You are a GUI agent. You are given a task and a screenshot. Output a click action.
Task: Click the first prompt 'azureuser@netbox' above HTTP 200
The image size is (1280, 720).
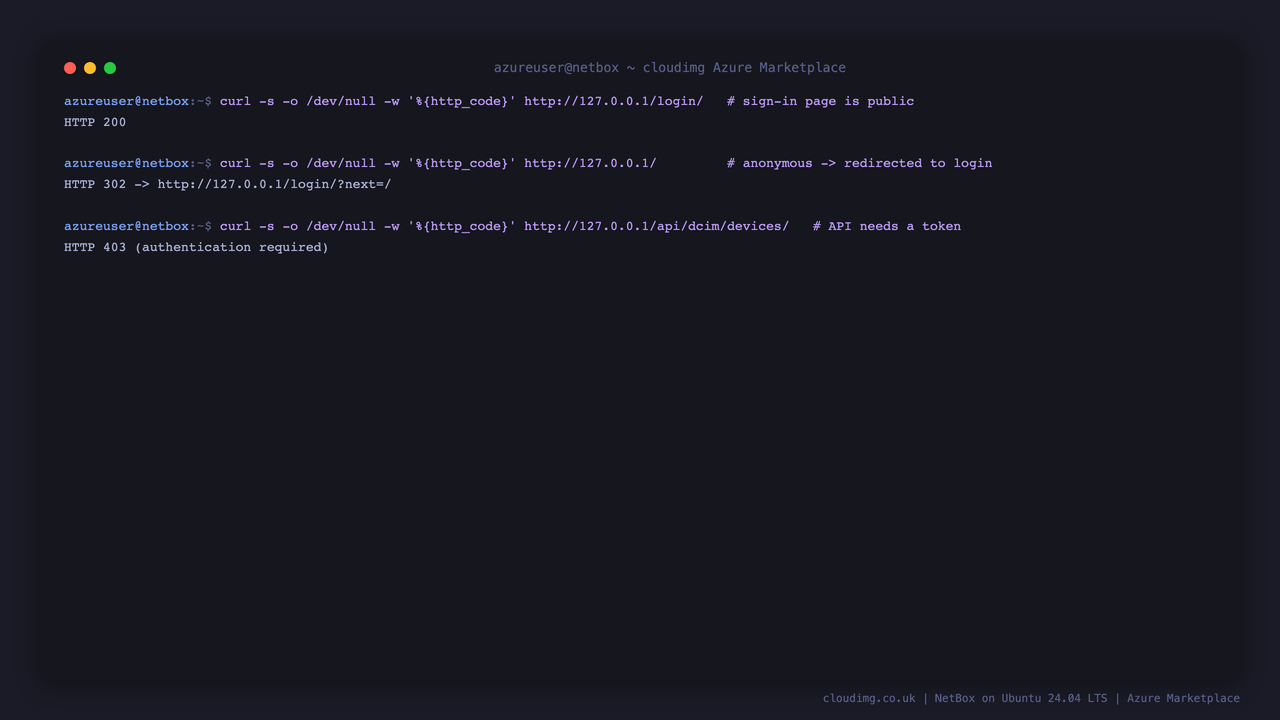click(x=127, y=101)
